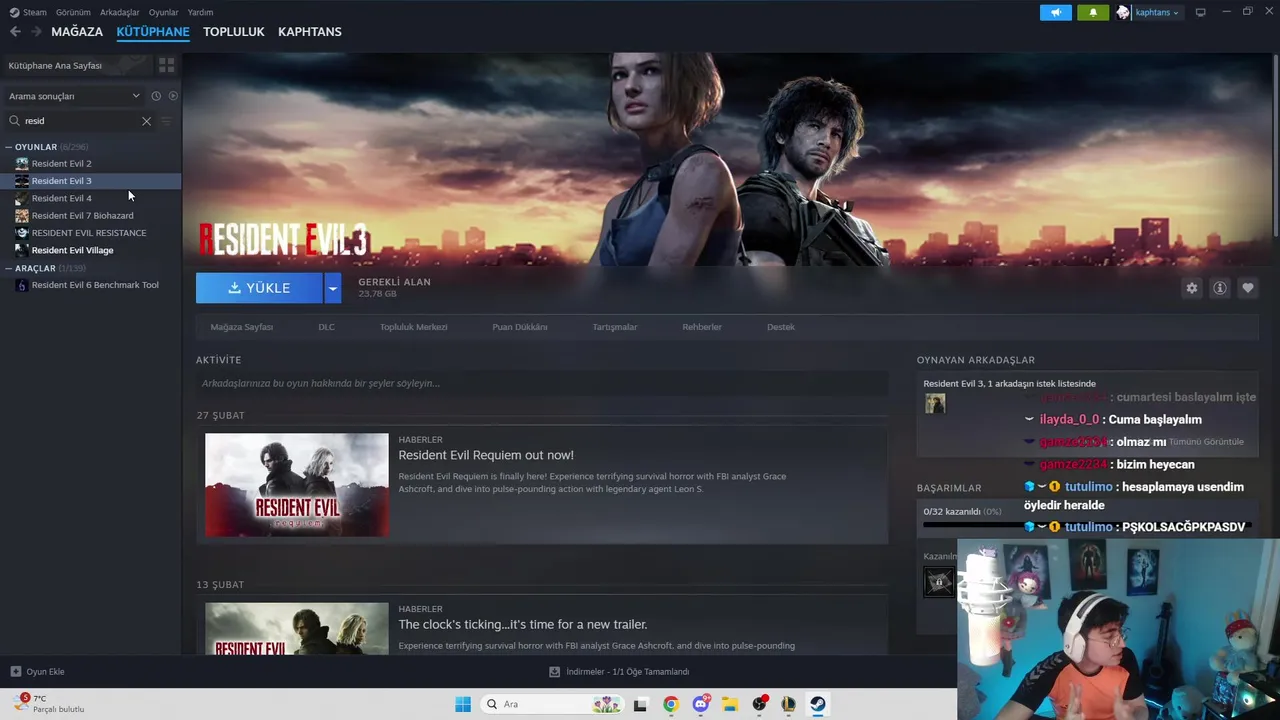Click the add game plus icon

tap(15, 672)
